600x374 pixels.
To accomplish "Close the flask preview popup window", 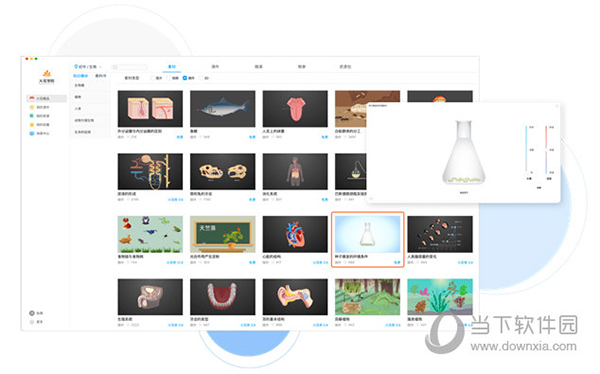I will (x=557, y=106).
